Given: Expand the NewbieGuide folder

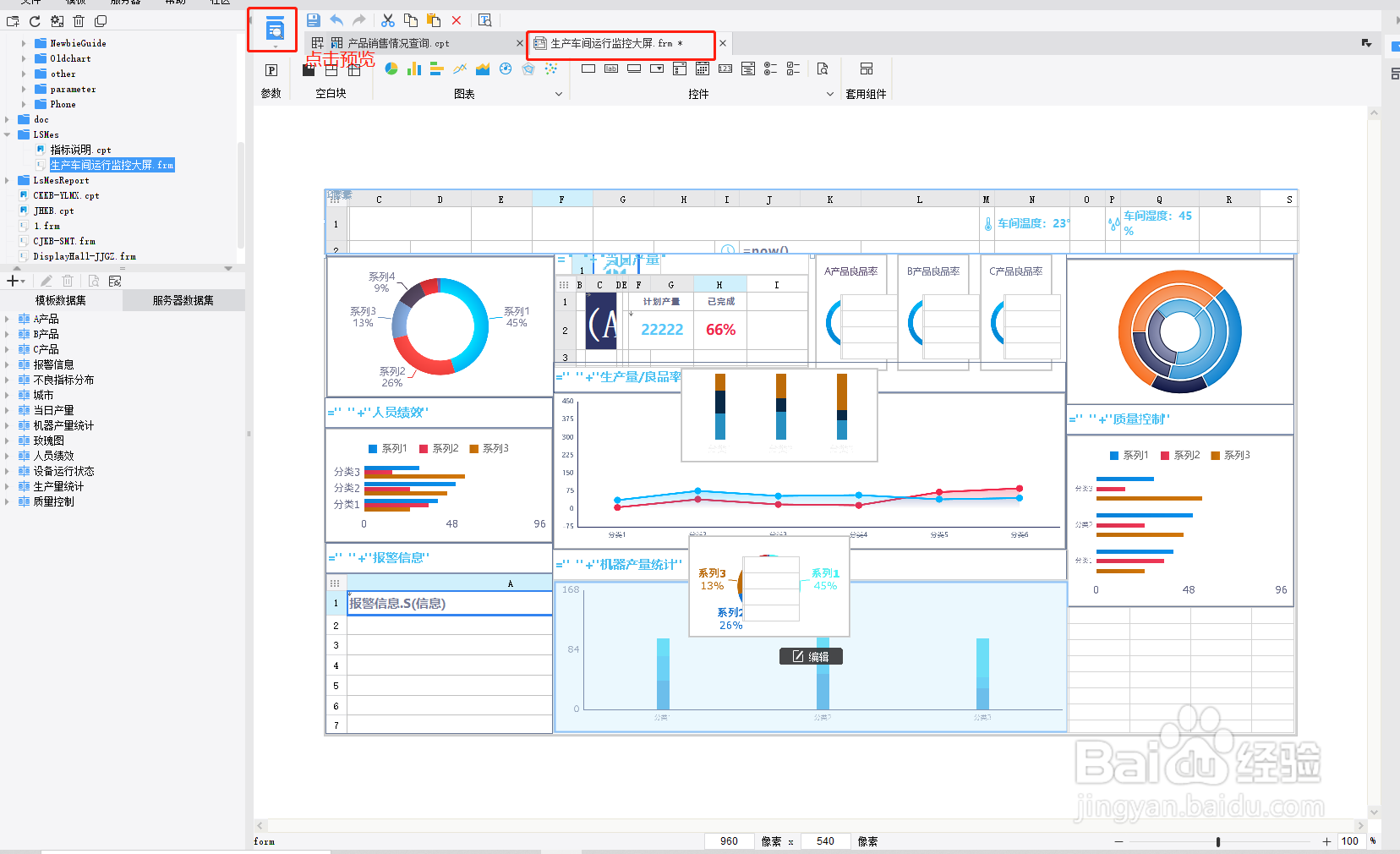Looking at the screenshot, I should (24, 43).
